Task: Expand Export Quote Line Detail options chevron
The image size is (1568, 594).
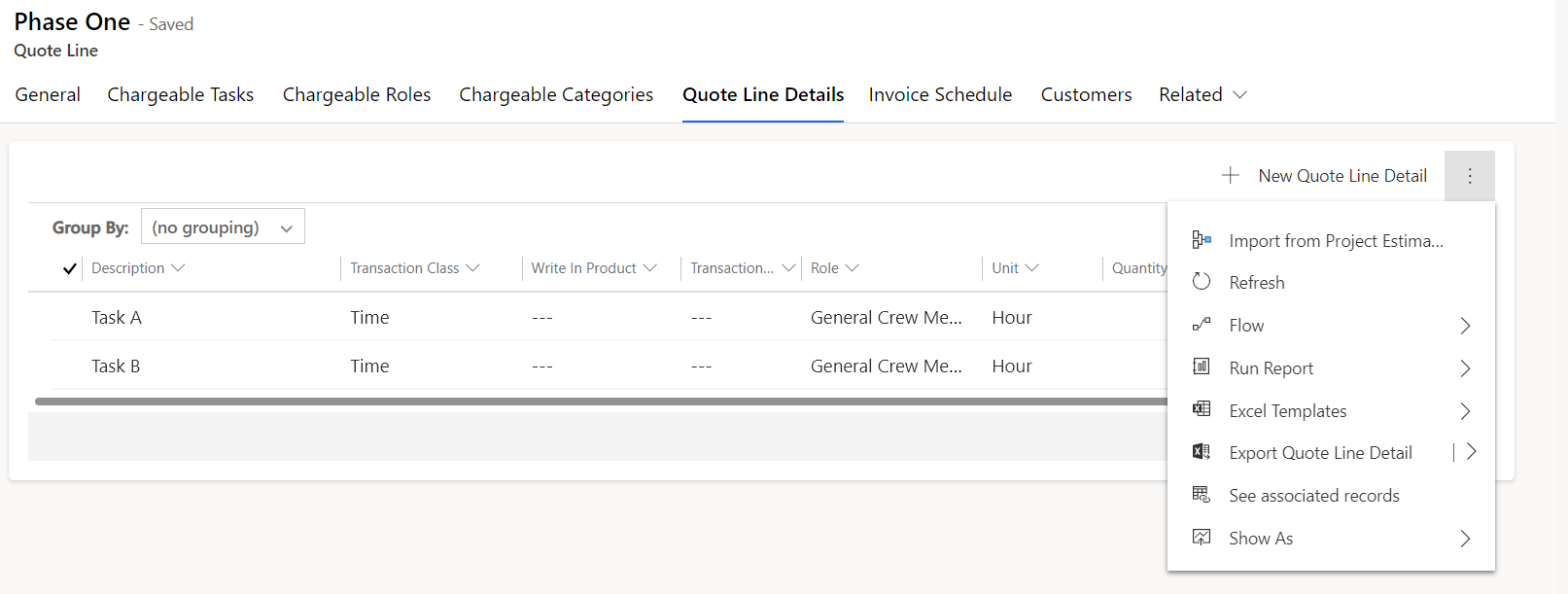Action: (x=1471, y=451)
